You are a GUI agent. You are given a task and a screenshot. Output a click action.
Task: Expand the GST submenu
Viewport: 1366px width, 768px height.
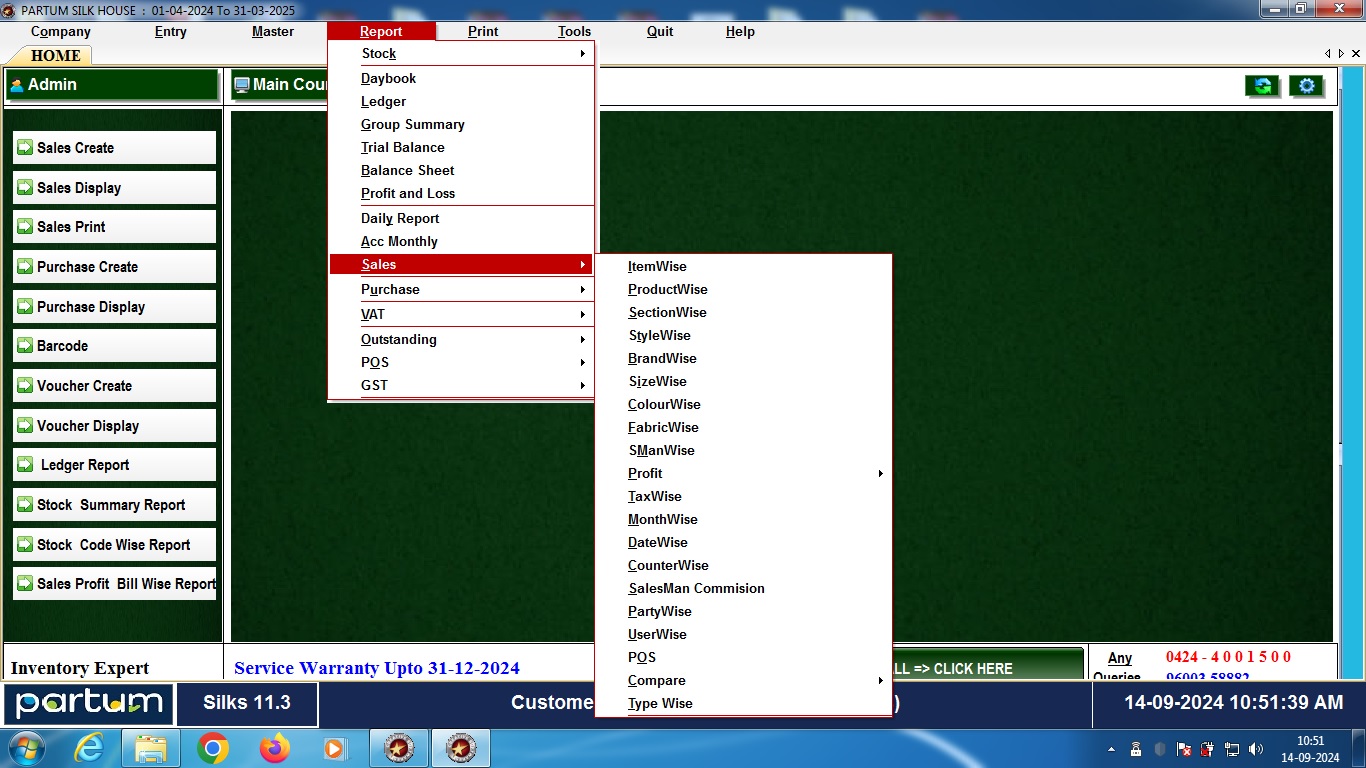(582, 385)
